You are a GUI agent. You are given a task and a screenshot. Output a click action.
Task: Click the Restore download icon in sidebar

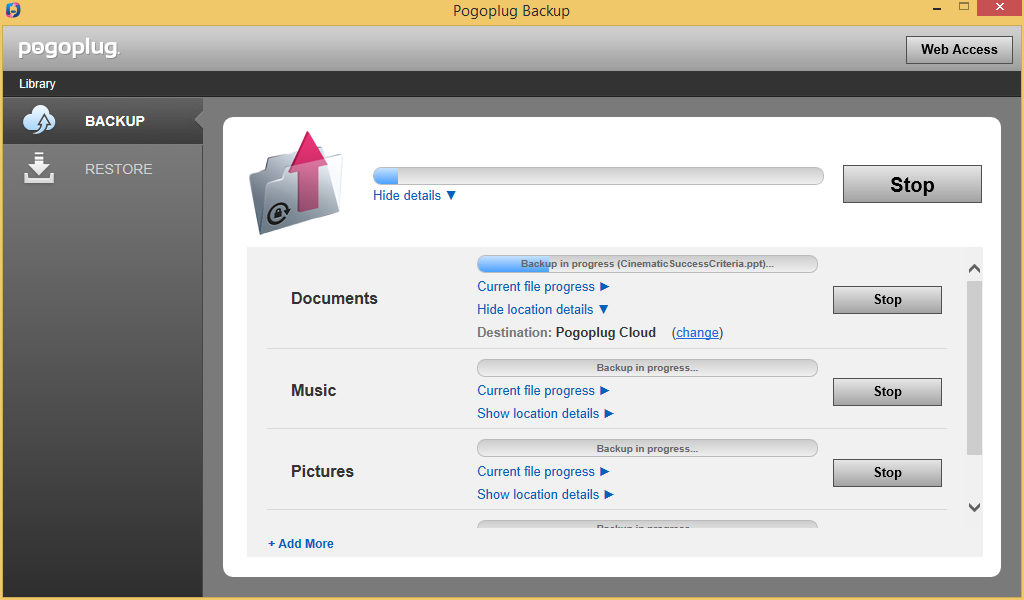[39, 168]
